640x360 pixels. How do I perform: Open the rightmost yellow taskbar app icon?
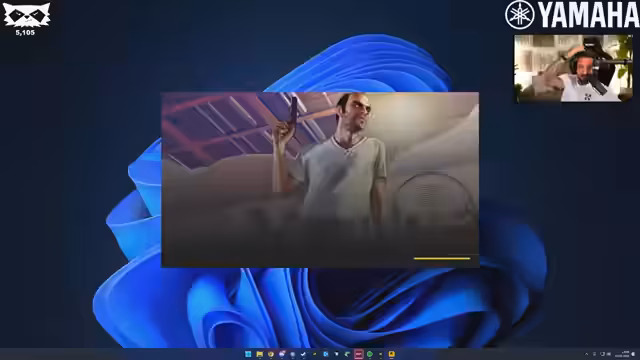click(391, 354)
